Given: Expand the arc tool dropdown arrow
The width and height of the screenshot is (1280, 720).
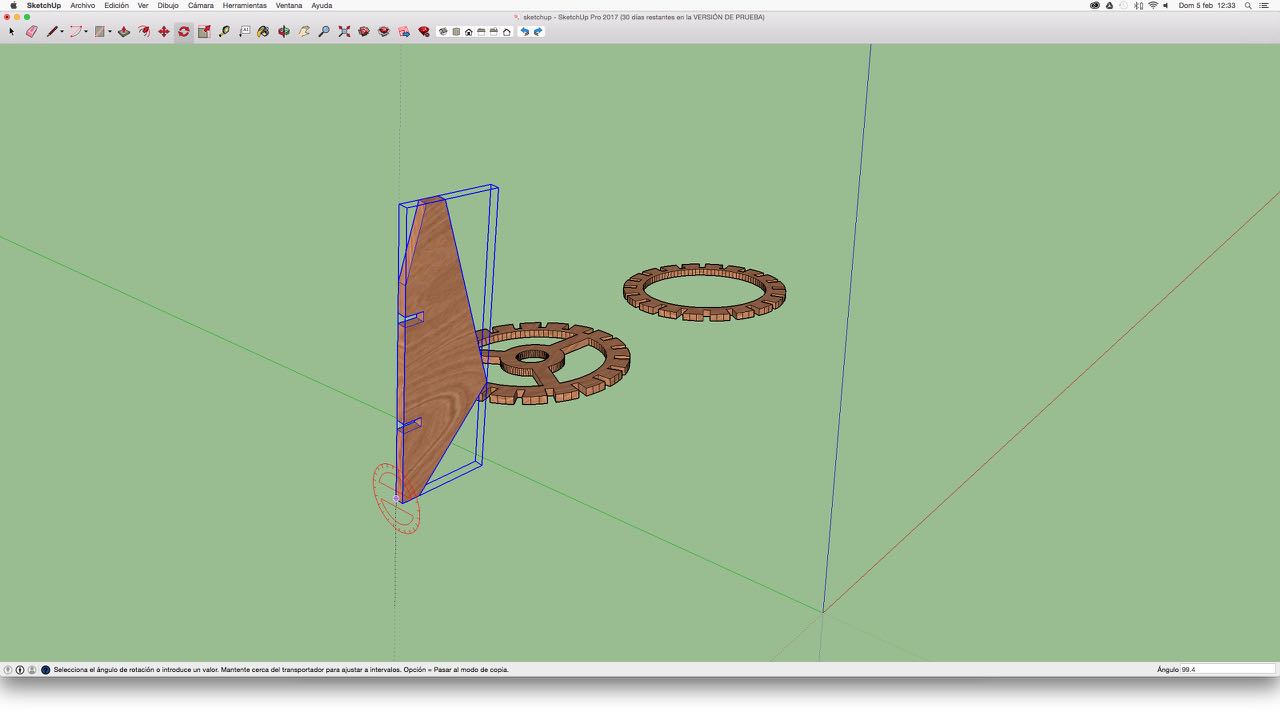Looking at the screenshot, I should click(x=86, y=32).
